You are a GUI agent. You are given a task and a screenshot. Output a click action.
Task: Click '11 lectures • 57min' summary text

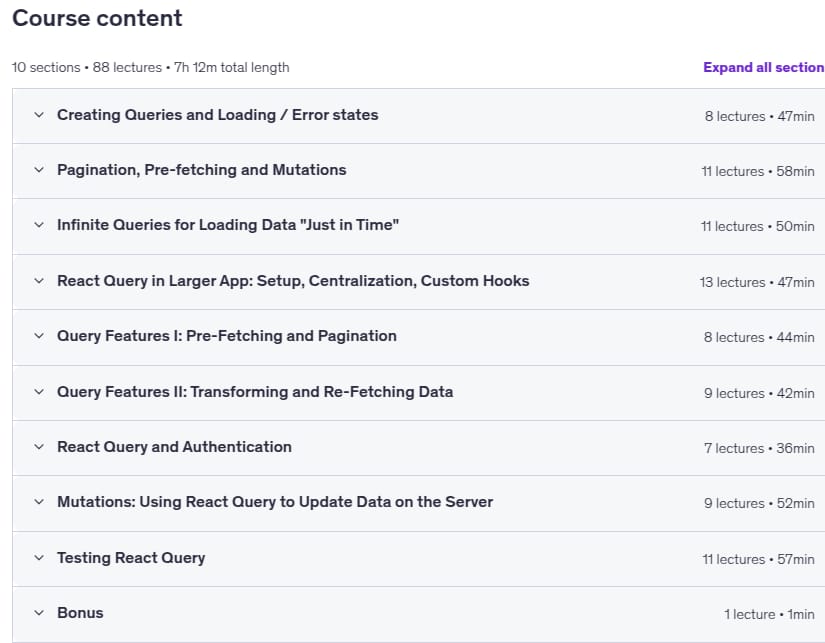(x=758, y=559)
